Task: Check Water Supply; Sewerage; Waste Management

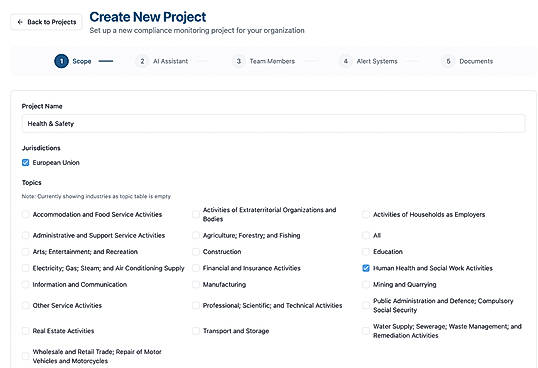Action: [x=366, y=331]
